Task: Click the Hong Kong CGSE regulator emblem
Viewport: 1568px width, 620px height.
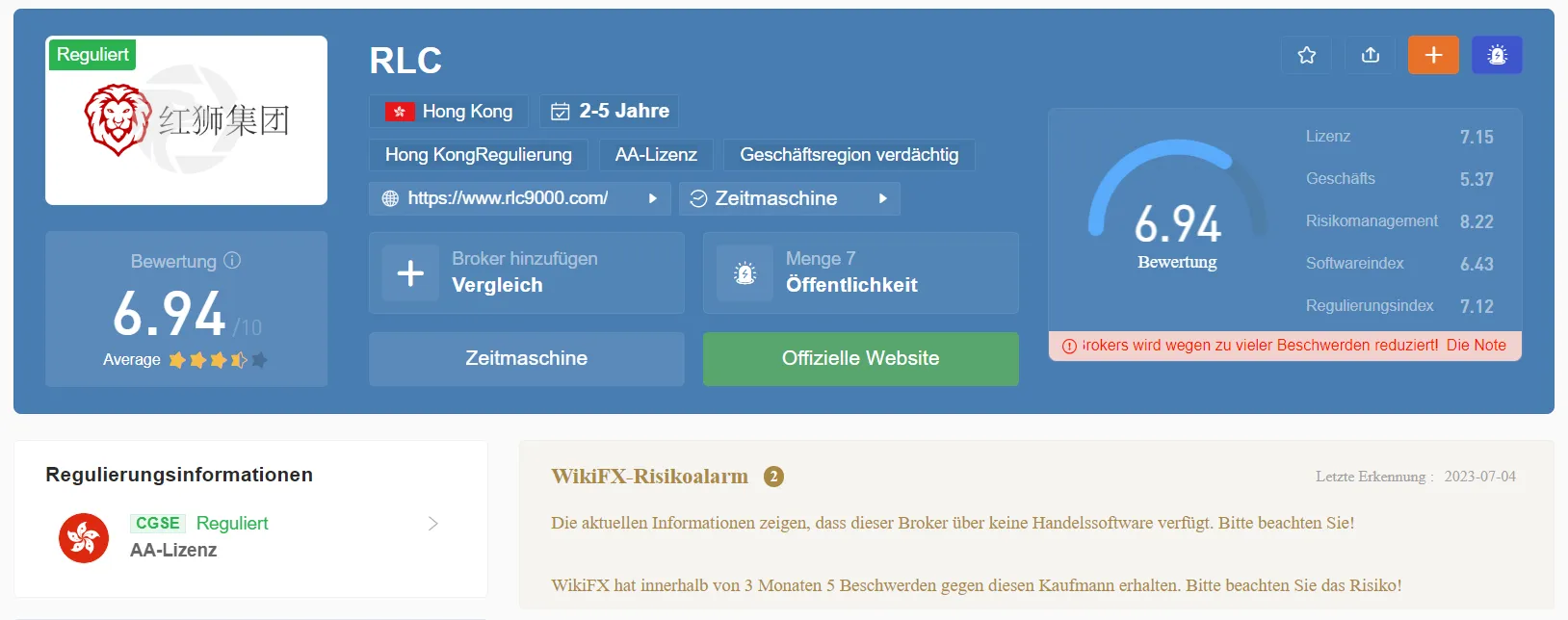Action: tap(84, 537)
